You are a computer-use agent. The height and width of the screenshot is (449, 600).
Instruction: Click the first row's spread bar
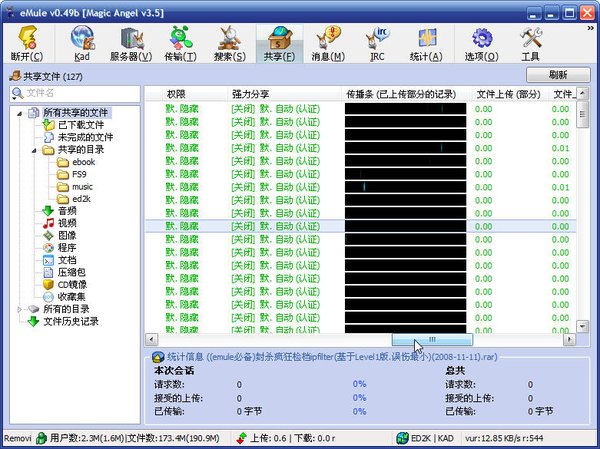[406, 109]
